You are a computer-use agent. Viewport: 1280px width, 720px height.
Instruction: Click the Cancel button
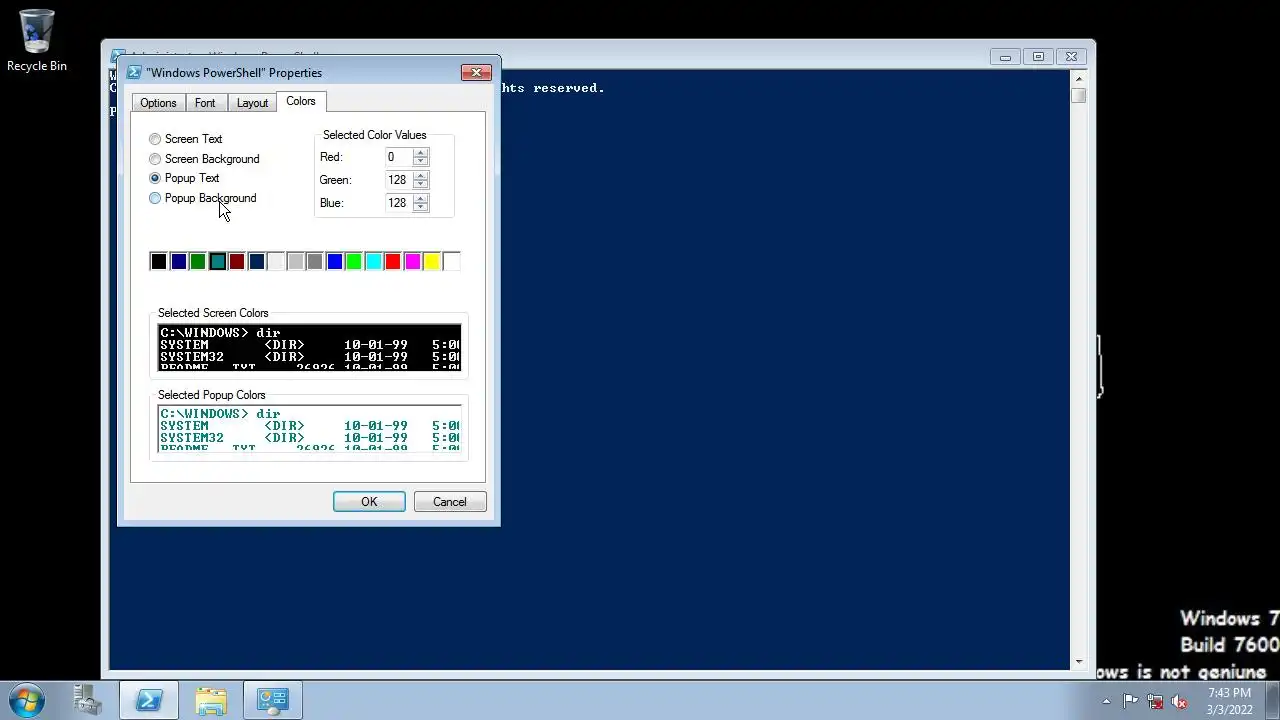tap(449, 502)
